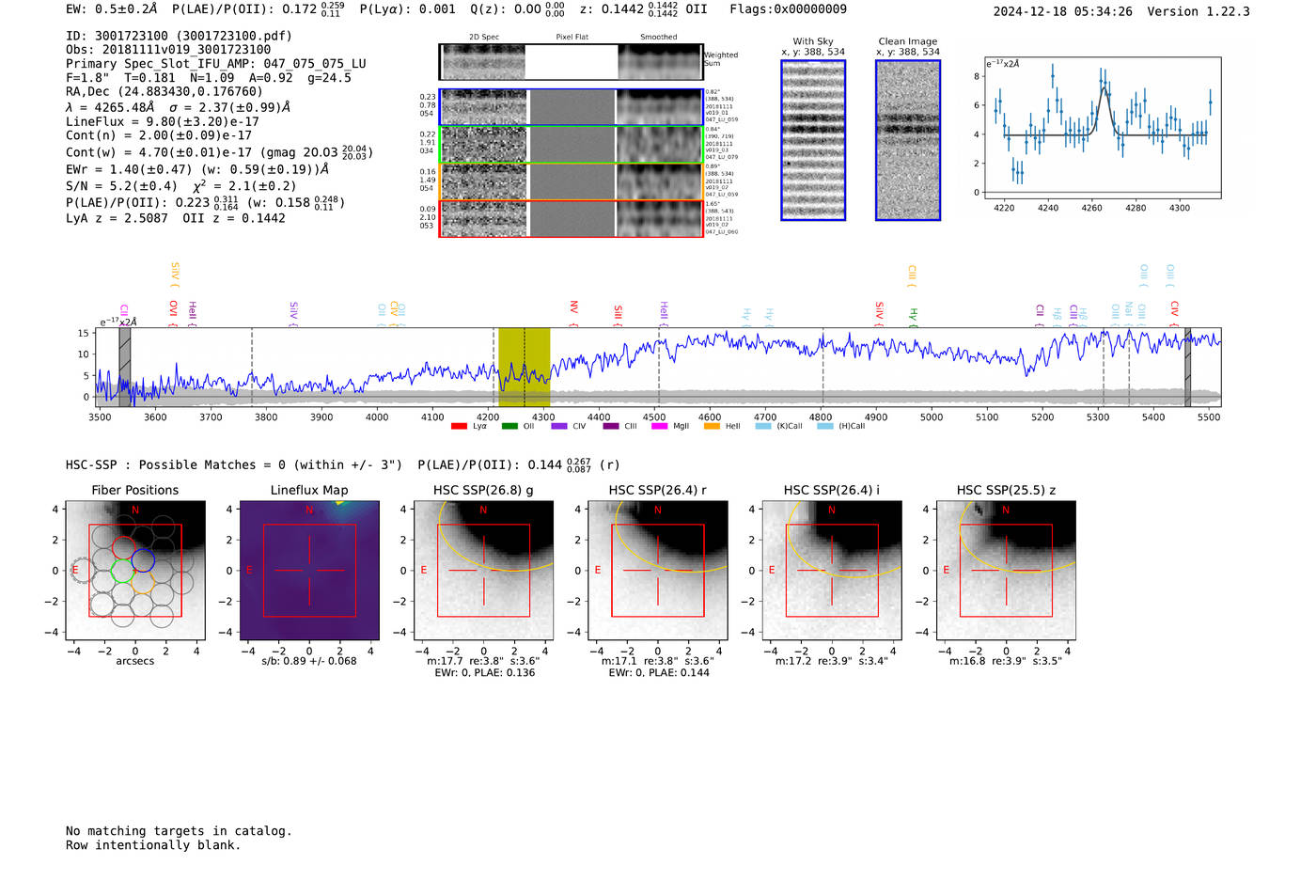Click the red fiber circle in Fiber Positions
This screenshot has width=1316, height=896.
124,548
